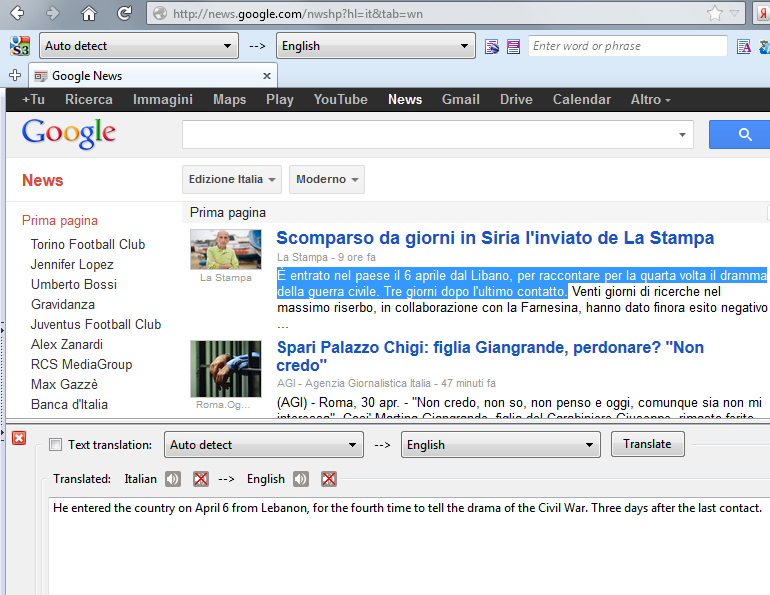Image resolution: width=770 pixels, height=595 pixels.
Task: Select Prima pagina in the sidebar
Action: tap(59, 220)
